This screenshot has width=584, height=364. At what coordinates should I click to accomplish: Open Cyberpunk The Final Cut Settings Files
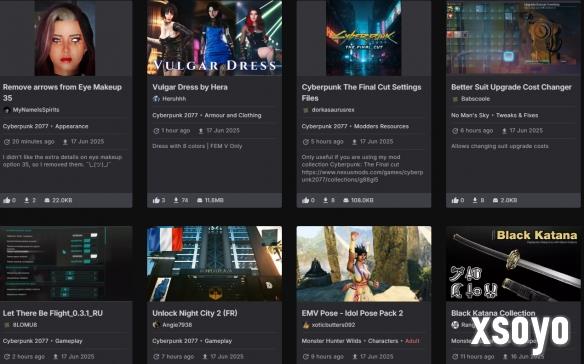(361, 92)
